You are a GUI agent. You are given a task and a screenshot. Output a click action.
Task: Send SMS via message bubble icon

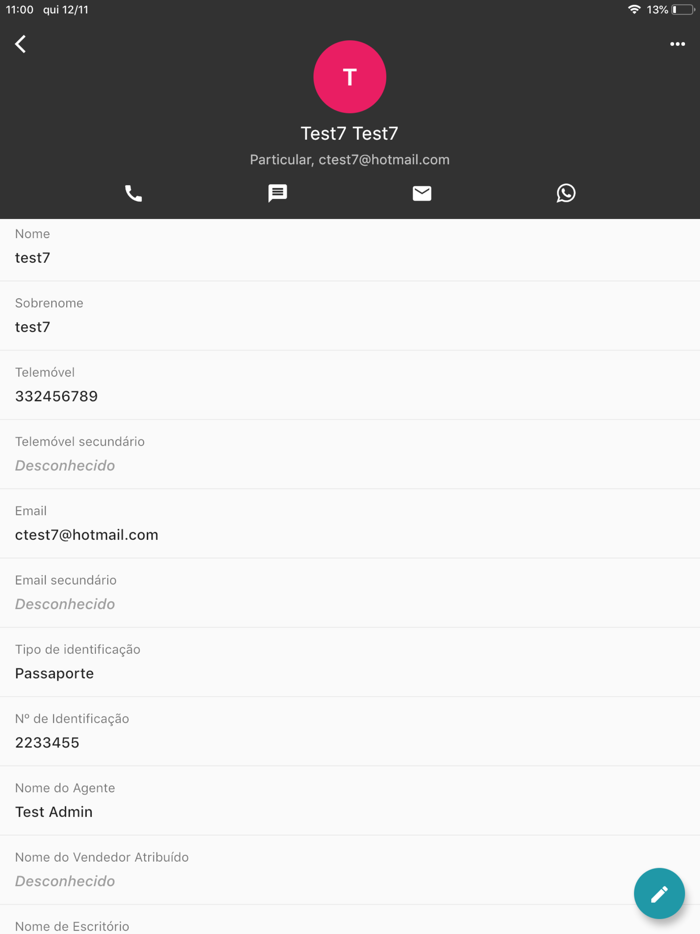(278, 193)
